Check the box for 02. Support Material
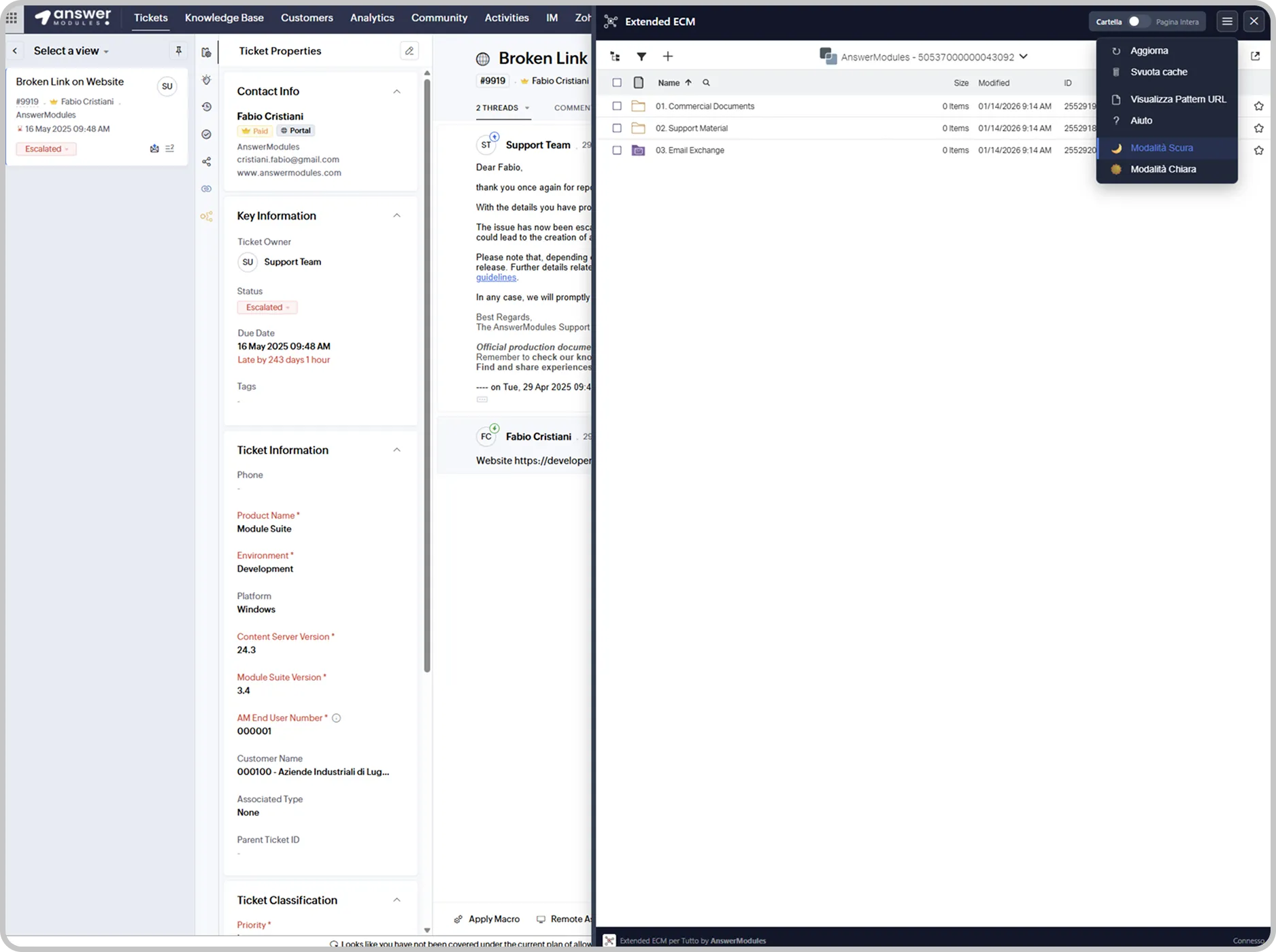This screenshot has height=952, width=1276. tap(617, 128)
